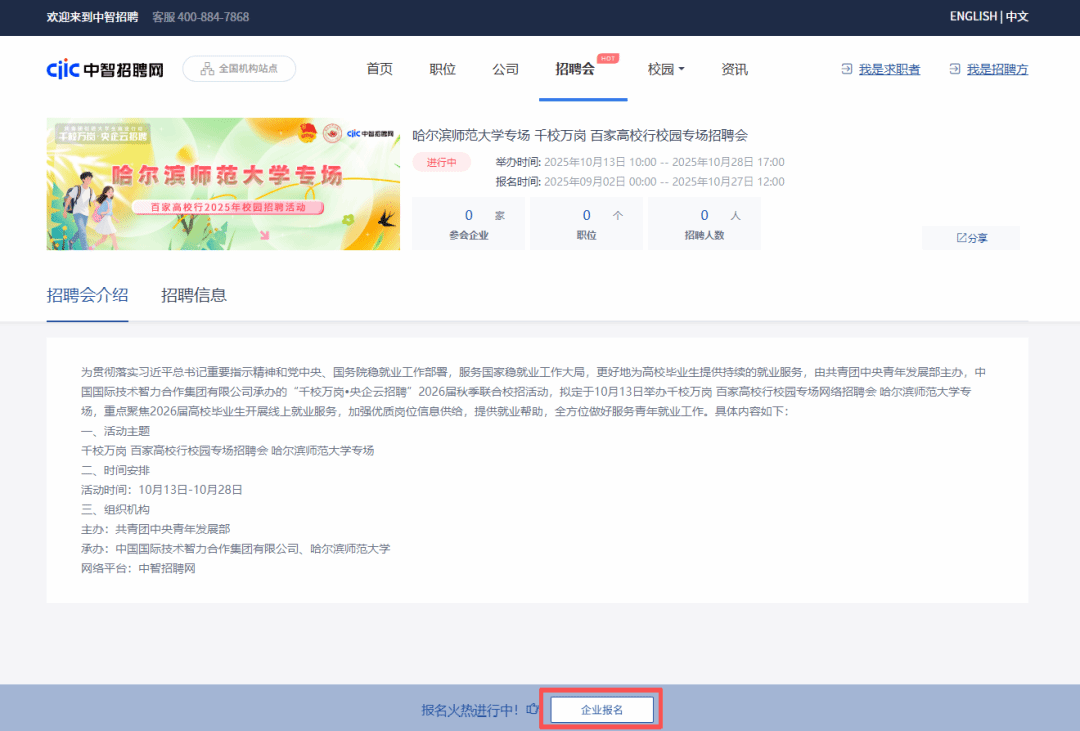Viewport: 1080px width, 731px height.
Task: Switch to the 招聘信息 tab
Action: click(x=194, y=295)
